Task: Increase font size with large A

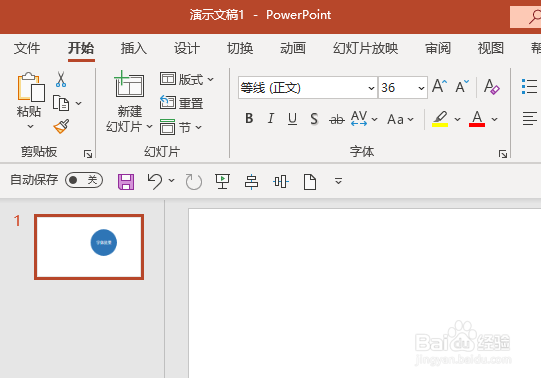Action: 439,86
